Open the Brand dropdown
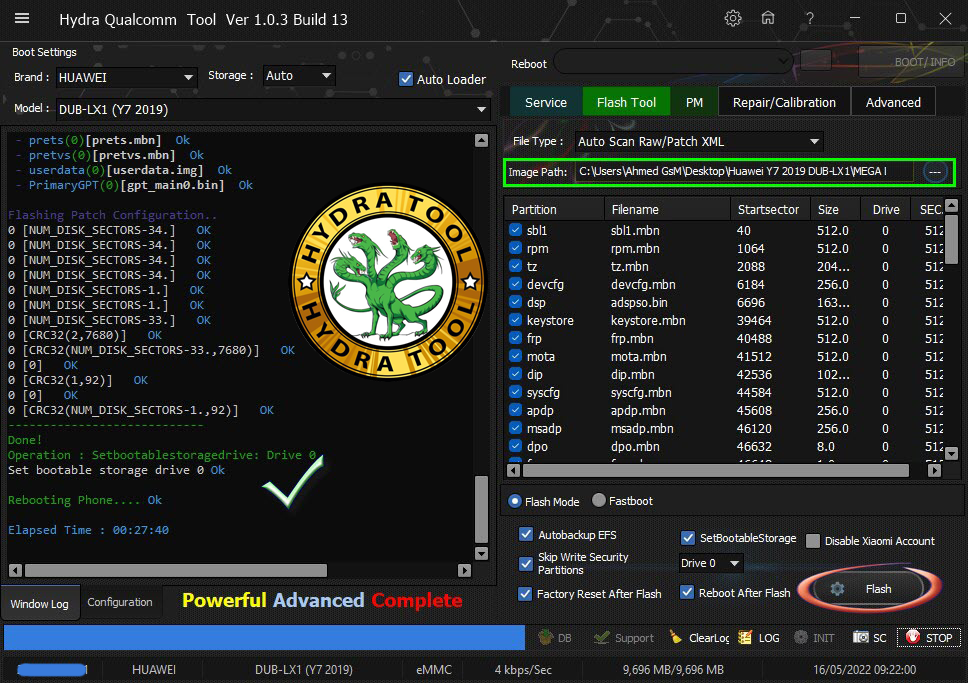968x683 pixels. 126,77
